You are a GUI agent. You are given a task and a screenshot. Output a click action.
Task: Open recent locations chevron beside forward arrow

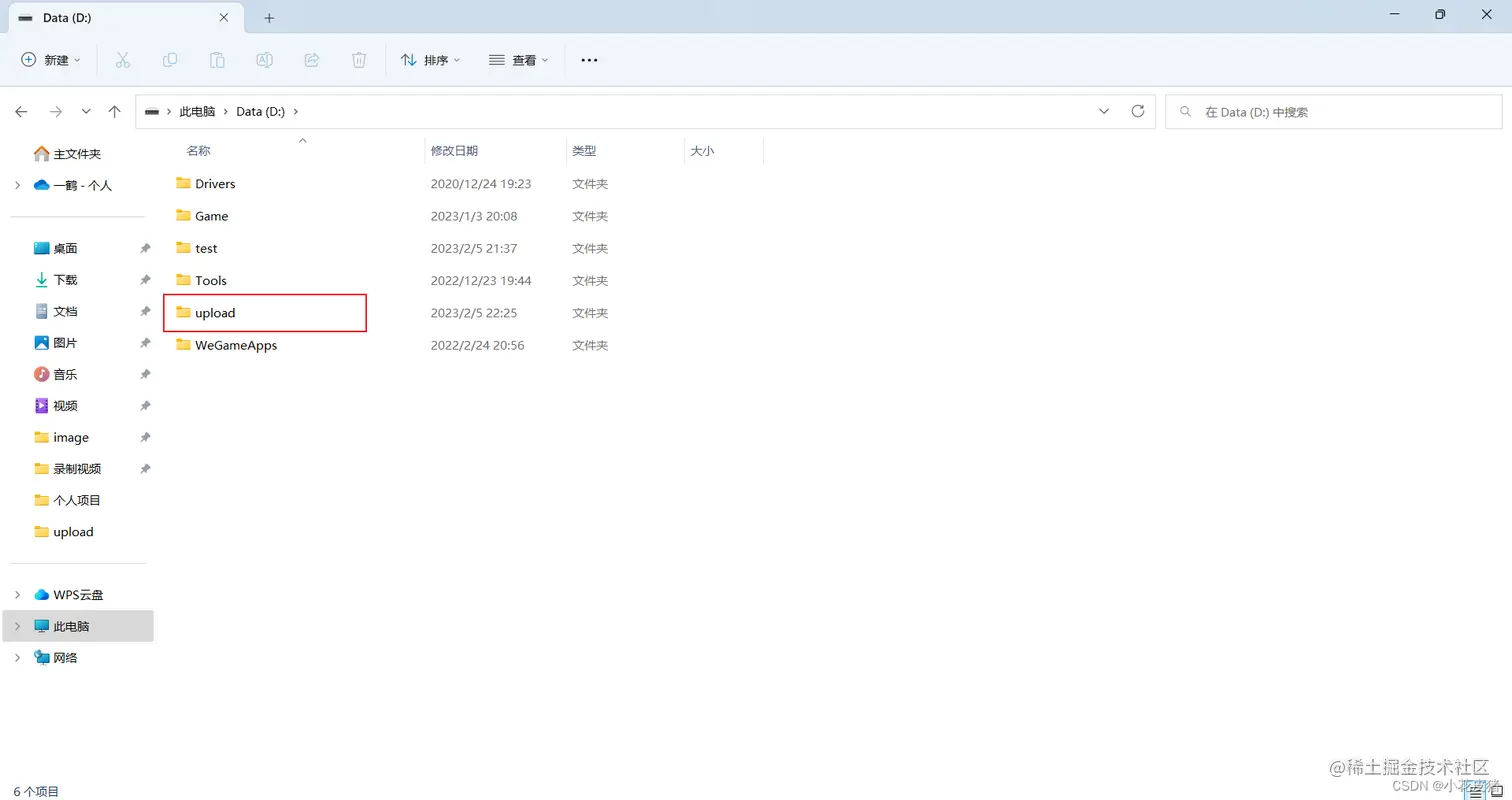86,112
